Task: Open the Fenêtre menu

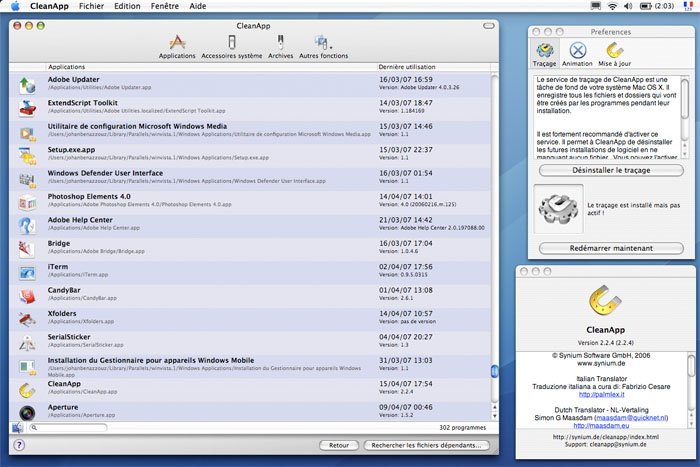Action: [165, 6]
